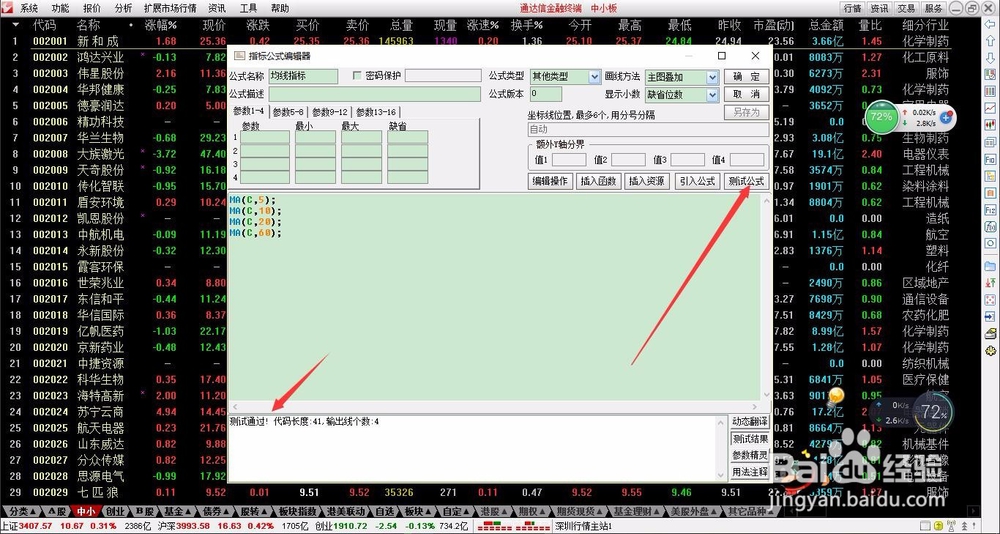Viewport: 1000px width, 534px height.
Task: Click the 公式名称 input field
Action: pyautogui.click(x=303, y=76)
